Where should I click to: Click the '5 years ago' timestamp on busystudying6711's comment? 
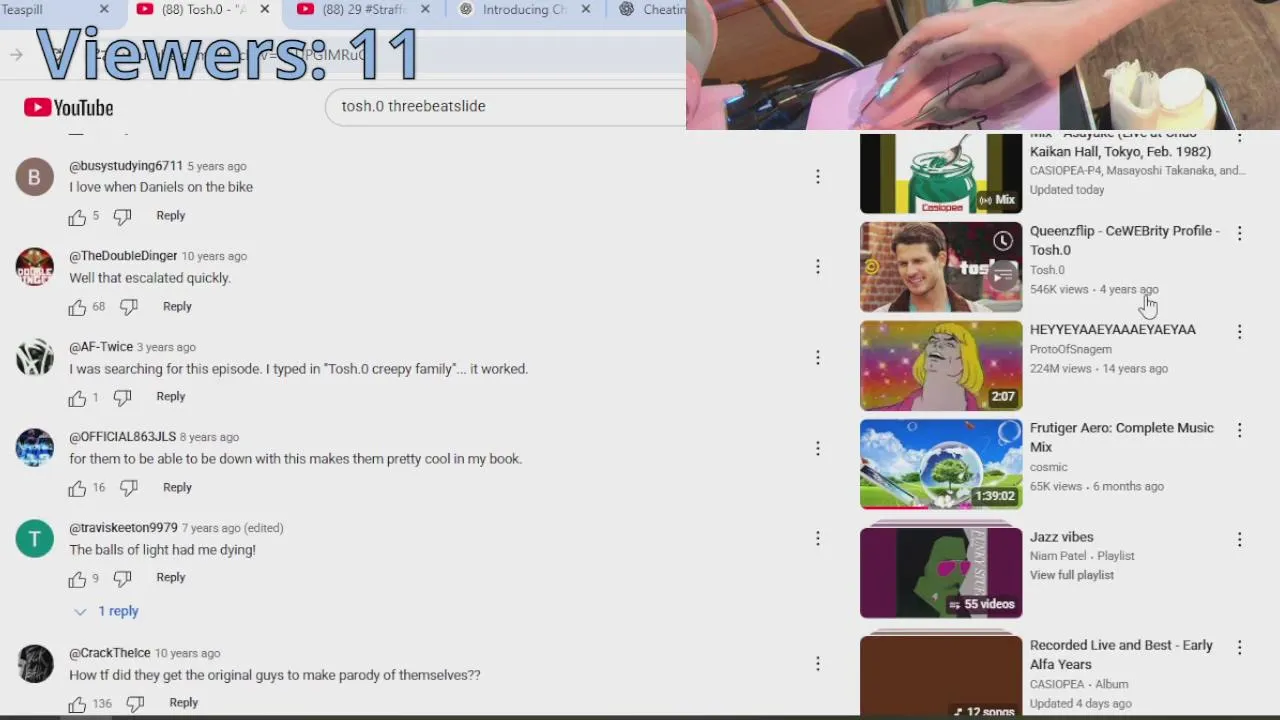click(217, 166)
